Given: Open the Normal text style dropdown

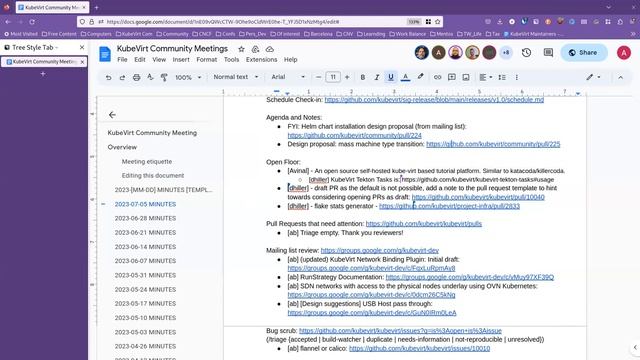Looking at the screenshot, I should point(236,77).
